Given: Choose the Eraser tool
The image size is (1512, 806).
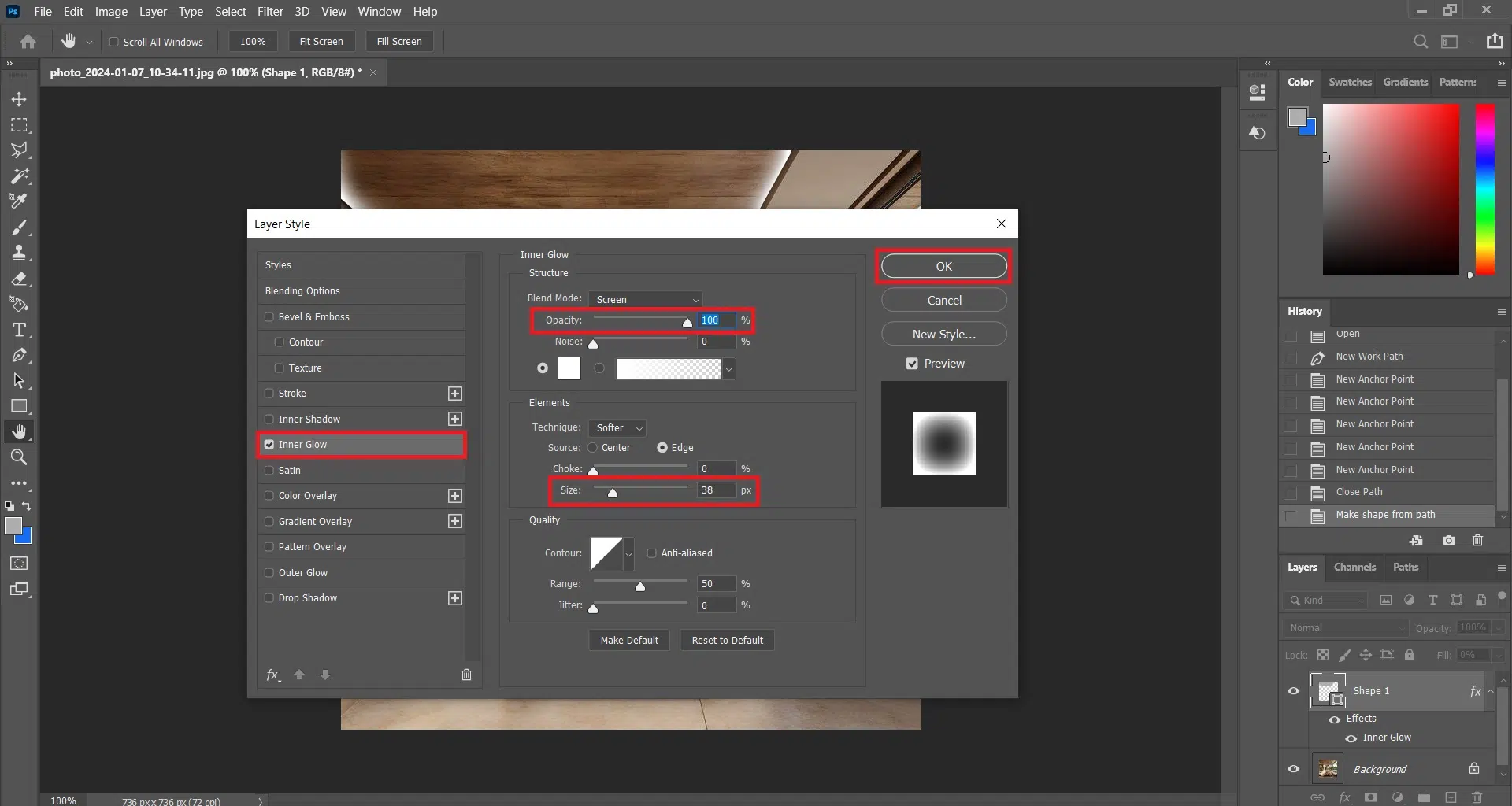Looking at the screenshot, I should tap(19, 279).
